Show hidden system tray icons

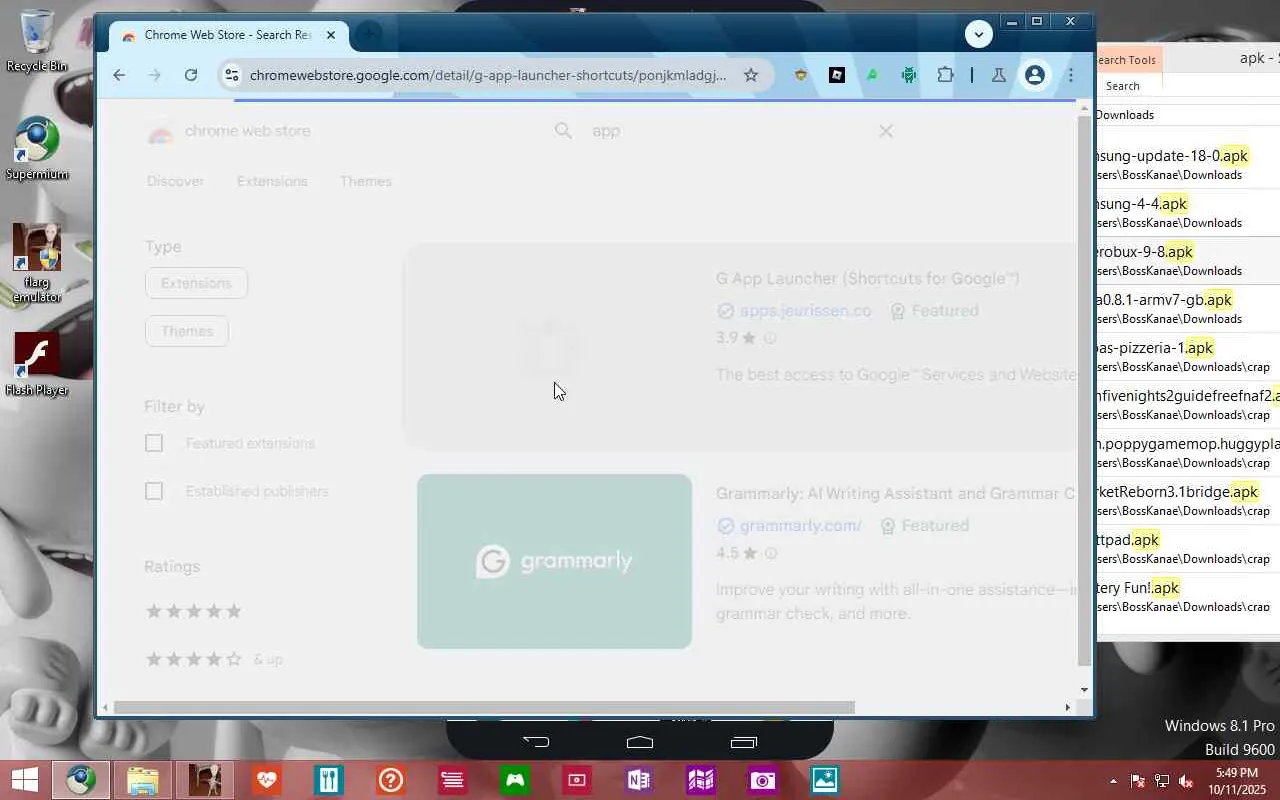pos(1113,781)
